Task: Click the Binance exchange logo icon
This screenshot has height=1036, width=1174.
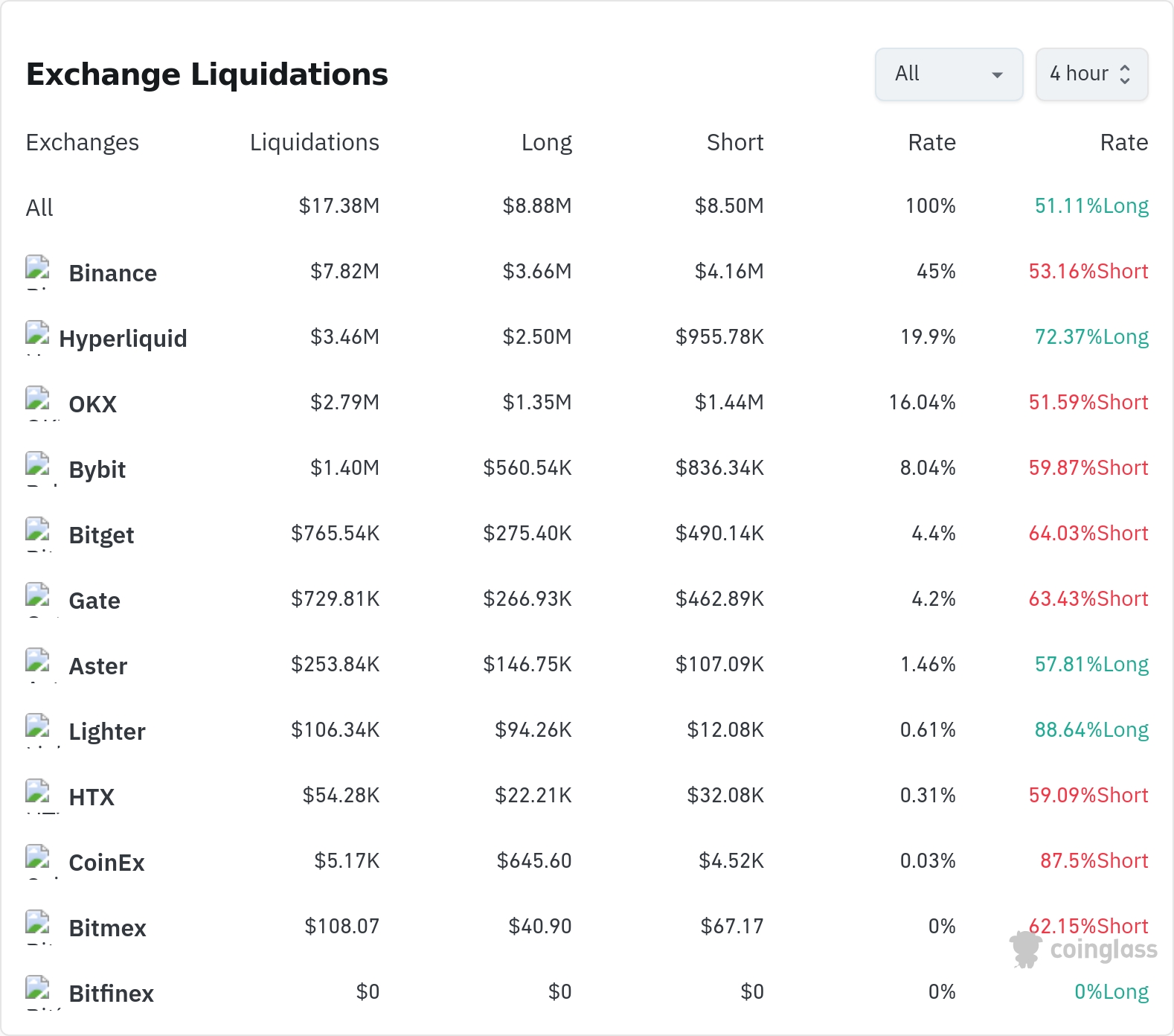Action: pos(38,272)
